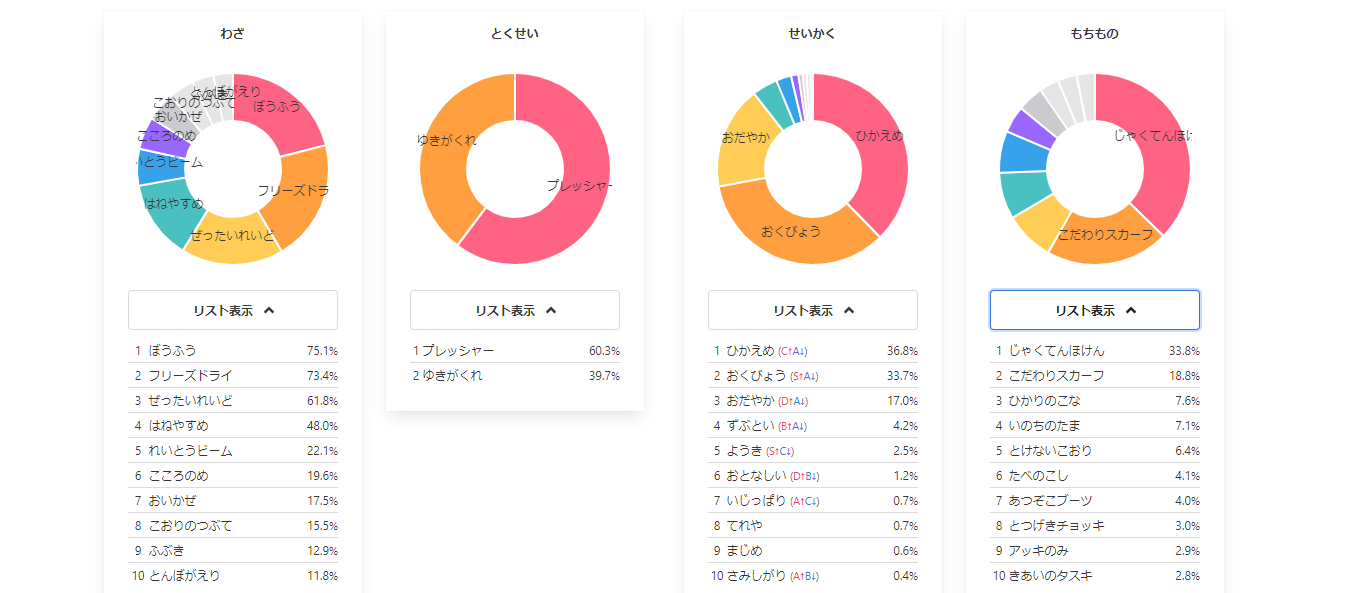Click the ずぶとい row in せいかく list
The width and height of the screenshot is (1349, 593).
click(812, 426)
